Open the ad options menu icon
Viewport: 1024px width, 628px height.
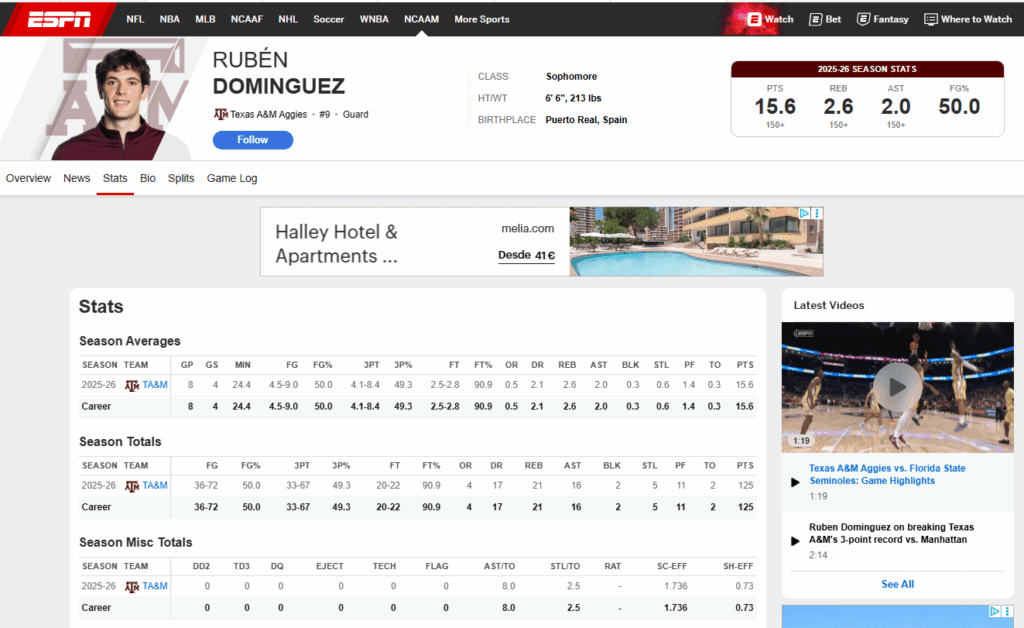(x=817, y=214)
